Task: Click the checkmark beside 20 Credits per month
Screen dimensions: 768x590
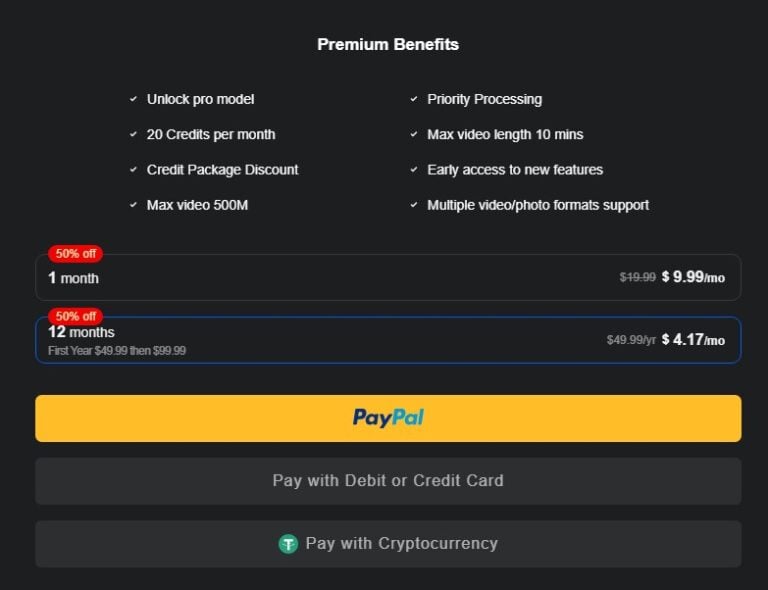Action: pos(133,134)
